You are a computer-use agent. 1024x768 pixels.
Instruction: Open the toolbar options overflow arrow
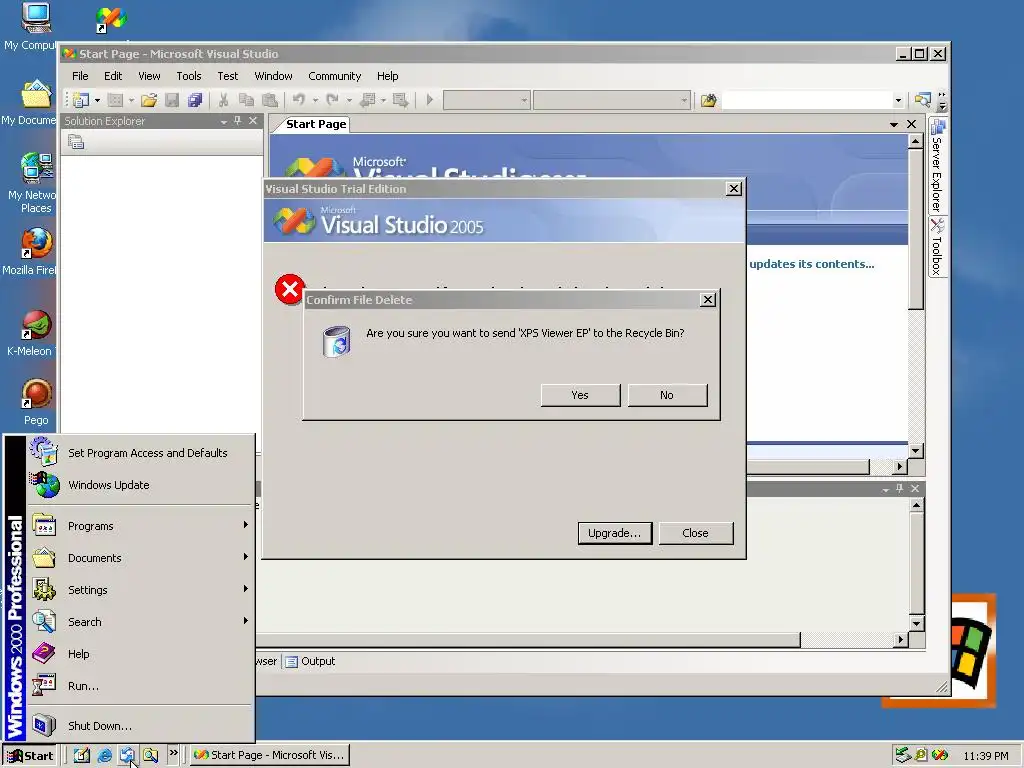(942, 101)
